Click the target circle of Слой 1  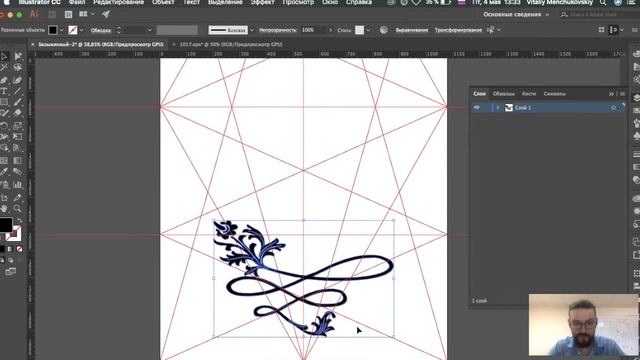pyautogui.click(x=613, y=108)
